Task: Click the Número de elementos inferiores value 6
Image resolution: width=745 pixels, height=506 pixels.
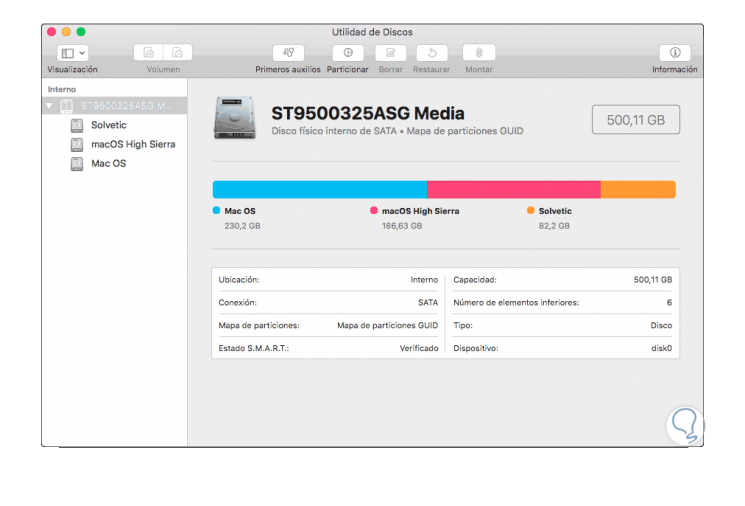Action: tap(669, 303)
